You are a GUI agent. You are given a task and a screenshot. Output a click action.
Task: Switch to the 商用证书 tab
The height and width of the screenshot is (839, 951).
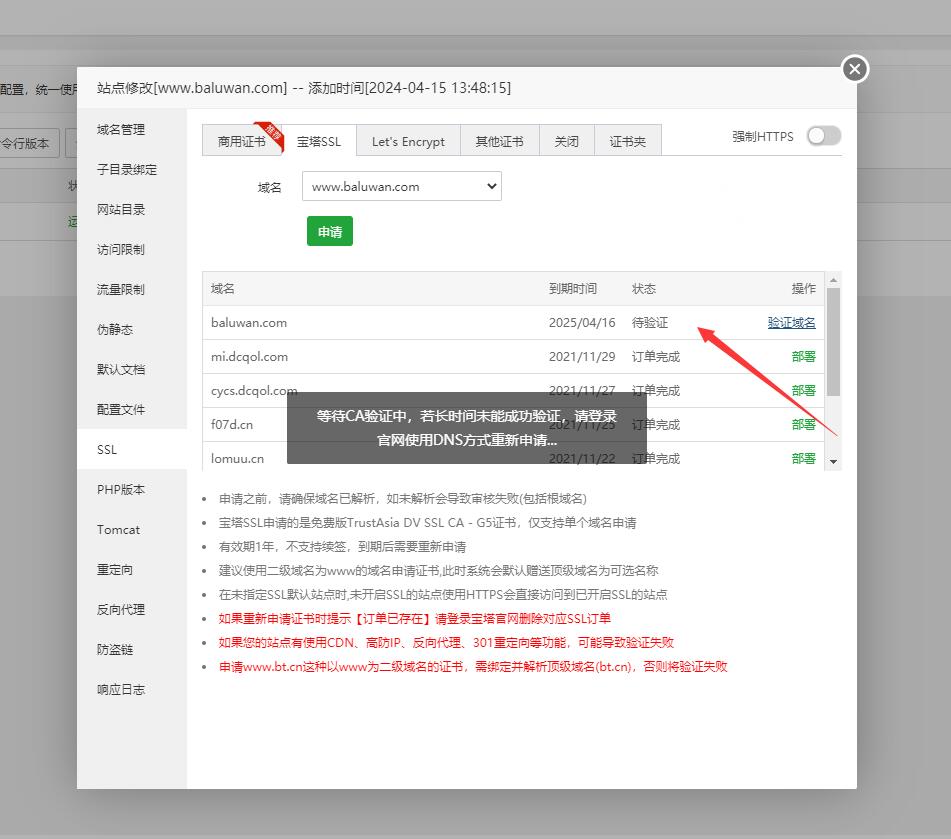click(x=241, y=141)
